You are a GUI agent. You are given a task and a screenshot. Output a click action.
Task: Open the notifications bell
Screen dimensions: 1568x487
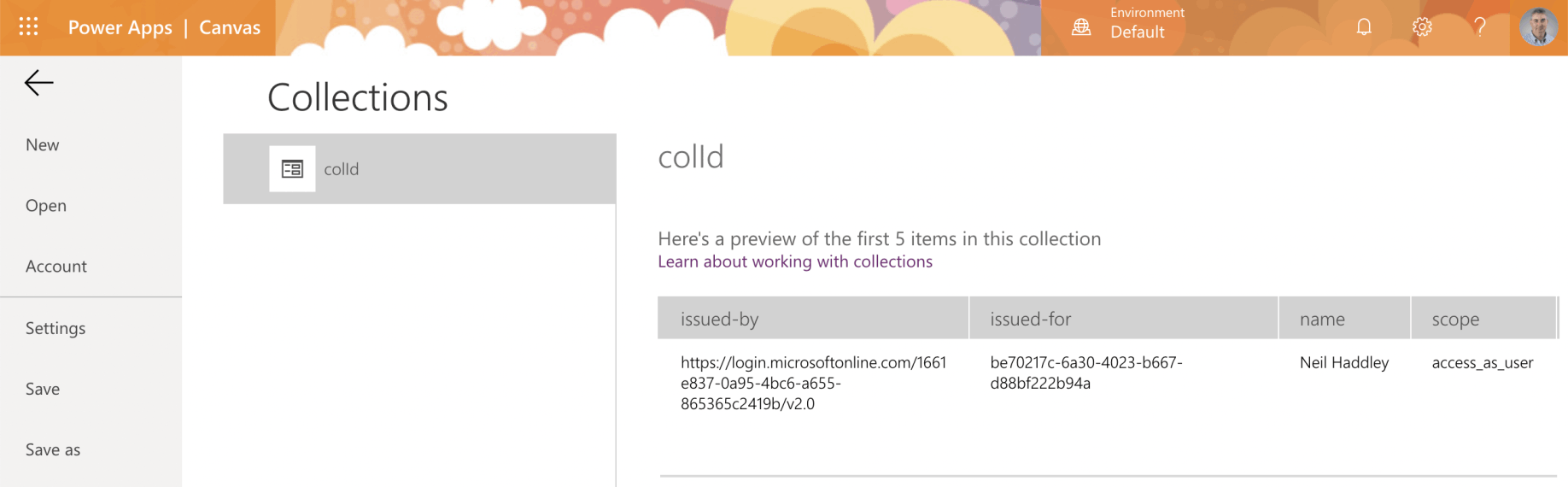tap(1364, 27)
